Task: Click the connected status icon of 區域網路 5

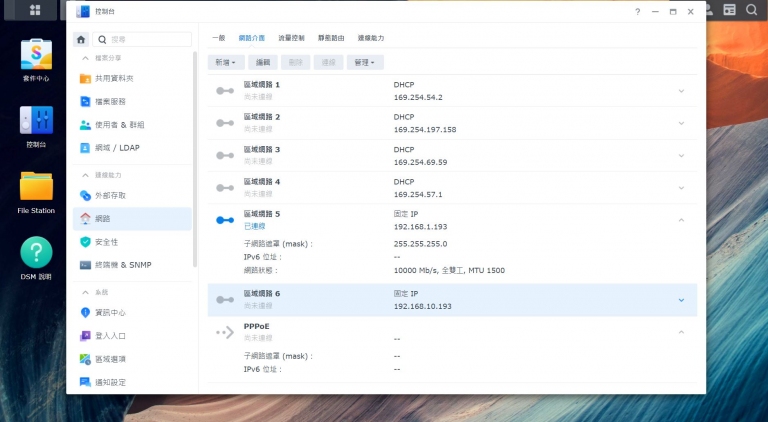Action: pyautogui.click(x=225, y=220)
